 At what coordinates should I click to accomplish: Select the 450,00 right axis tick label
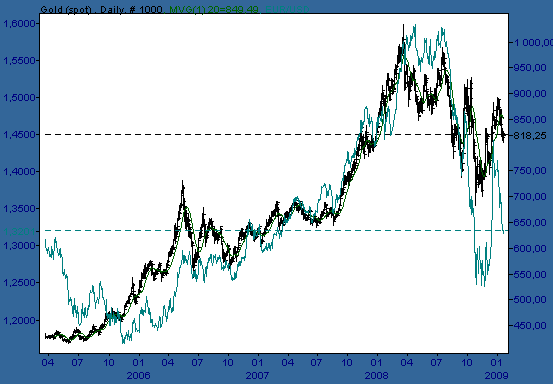coord(531,325)
